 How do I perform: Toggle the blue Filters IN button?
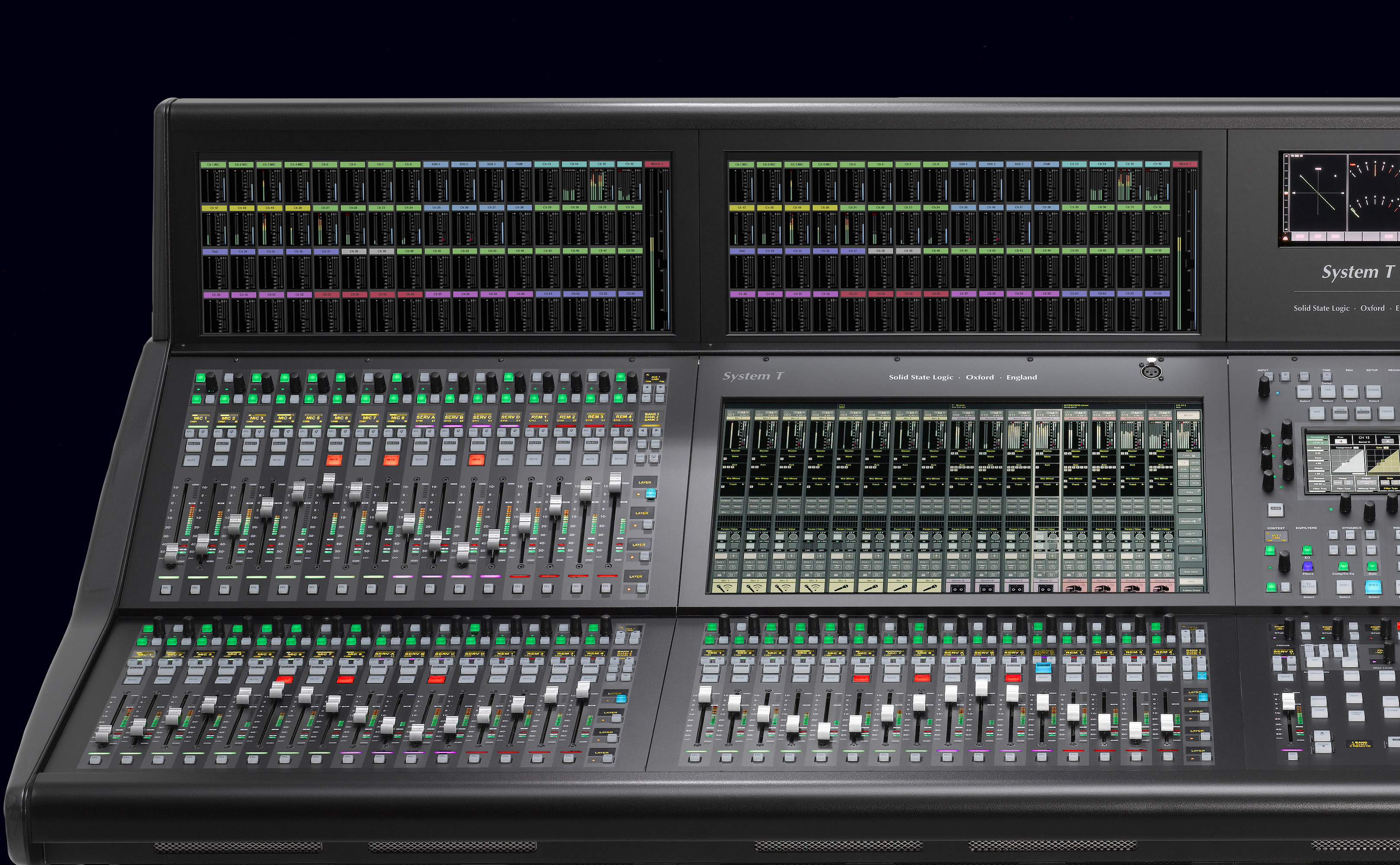coord(1308,567)
